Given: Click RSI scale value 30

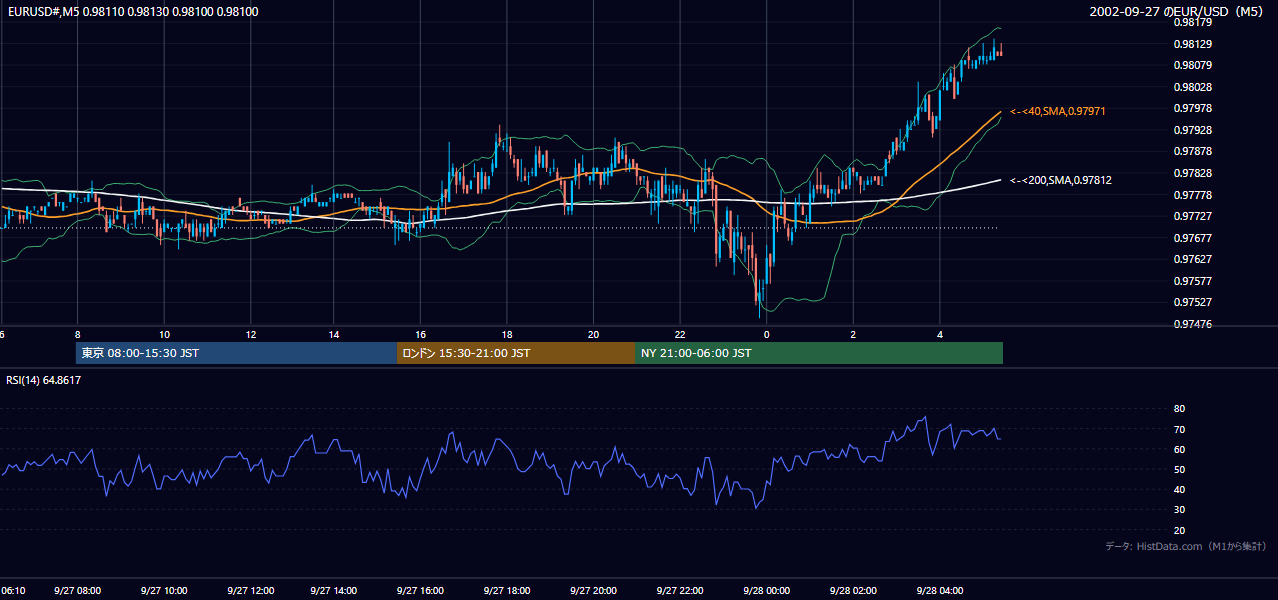Looking at the screenshot, I should point(1179,510).
